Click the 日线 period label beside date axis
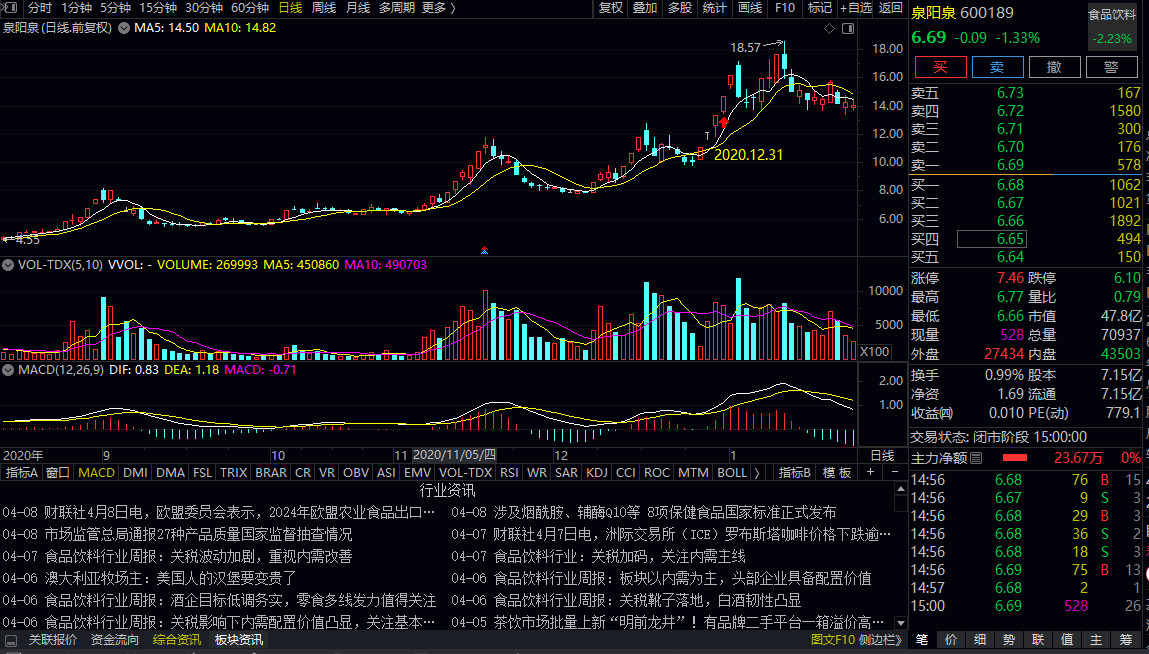 (882, 455)
